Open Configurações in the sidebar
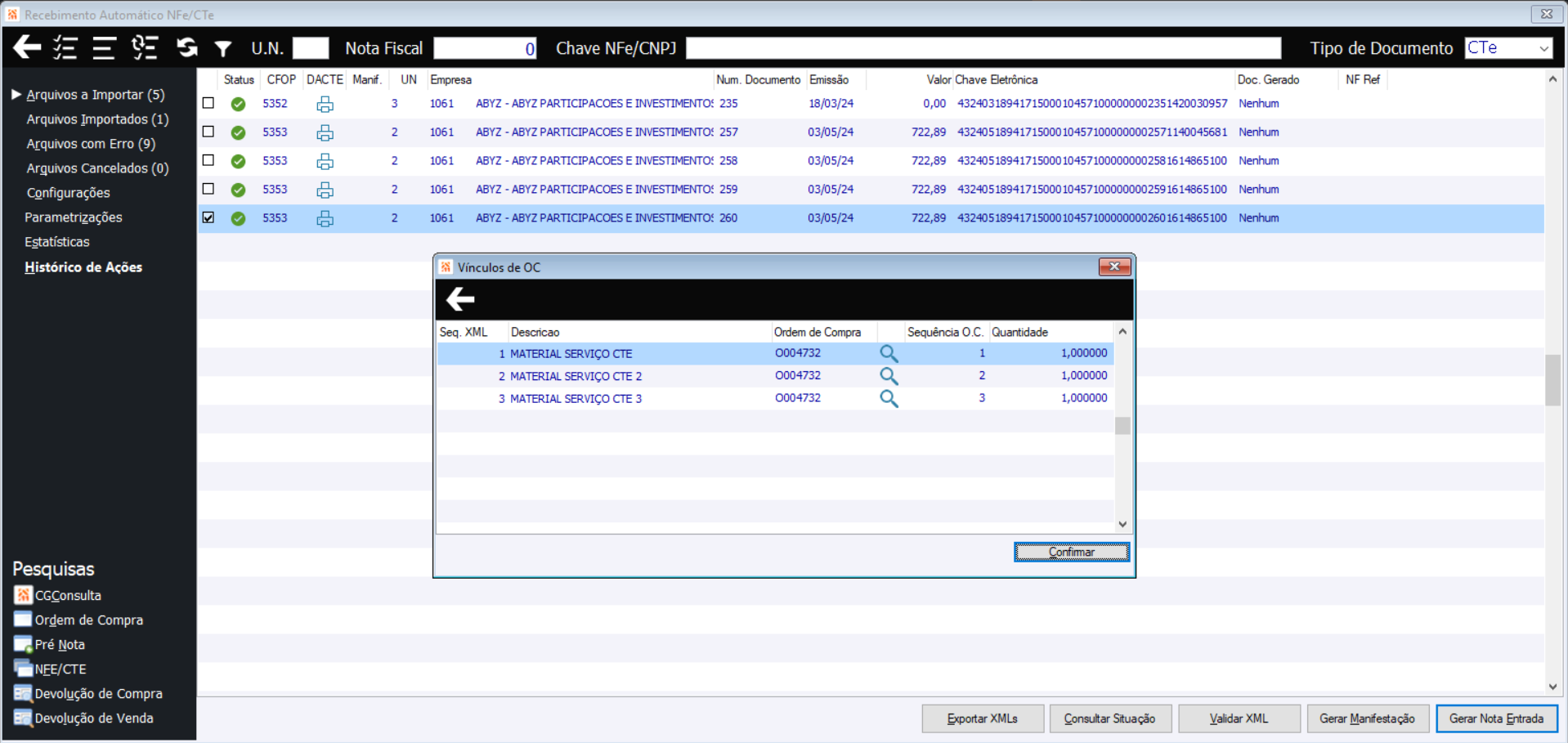The image size is (1568, 743). tap(68, 193)
